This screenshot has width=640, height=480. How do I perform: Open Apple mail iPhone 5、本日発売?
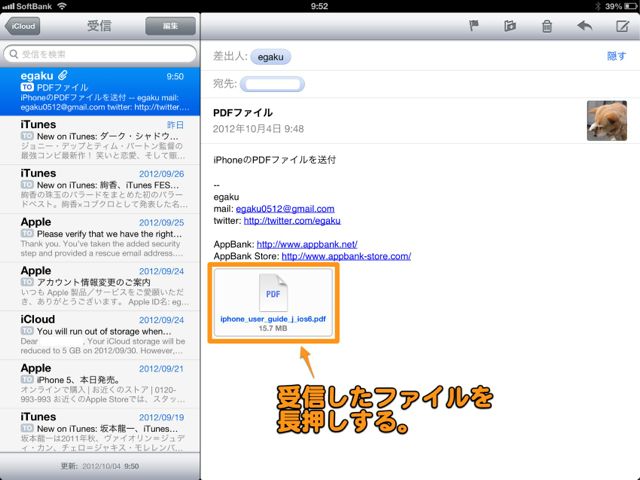pos(100,384)
